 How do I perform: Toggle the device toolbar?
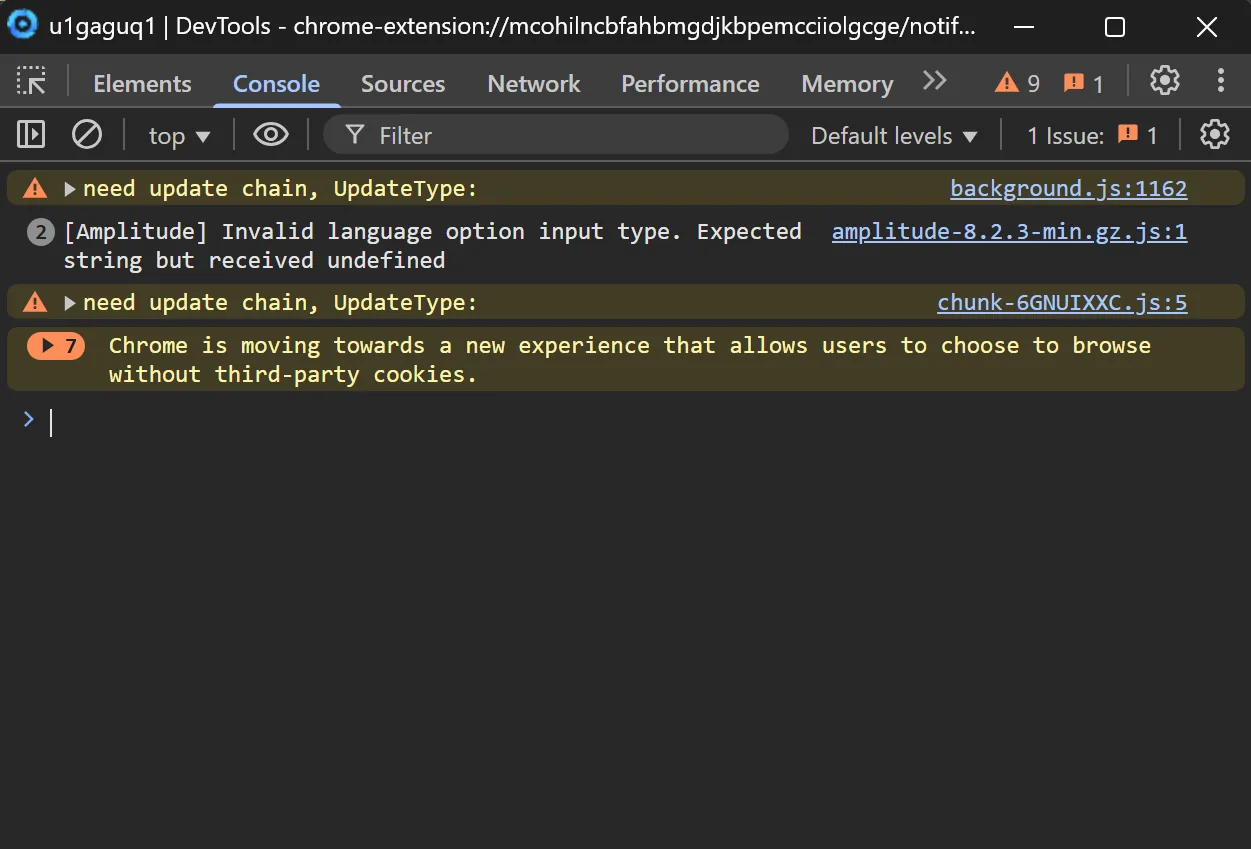tap(30, 134)
